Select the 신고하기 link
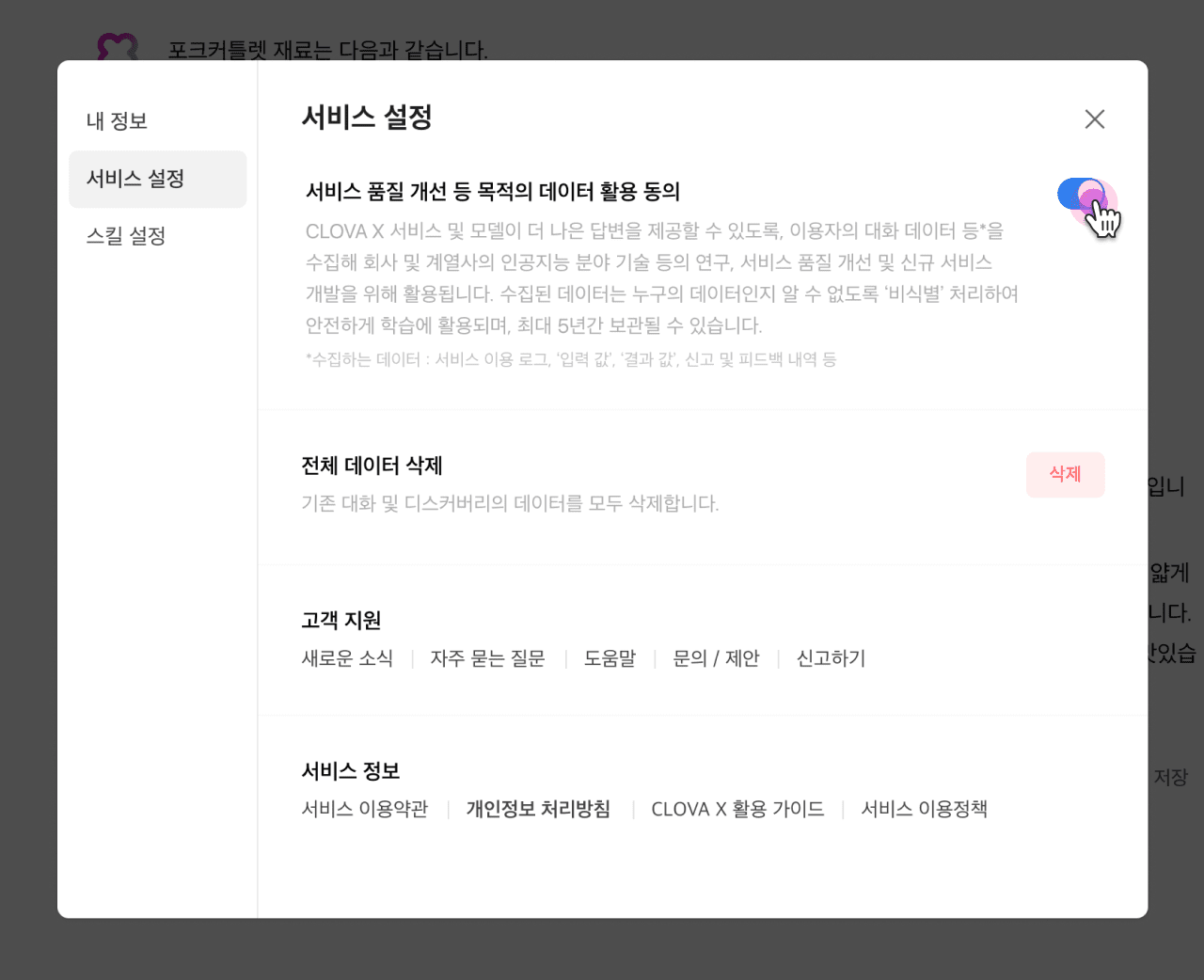The height and width of the screenshot is (980, 1204). pos(831,658)
